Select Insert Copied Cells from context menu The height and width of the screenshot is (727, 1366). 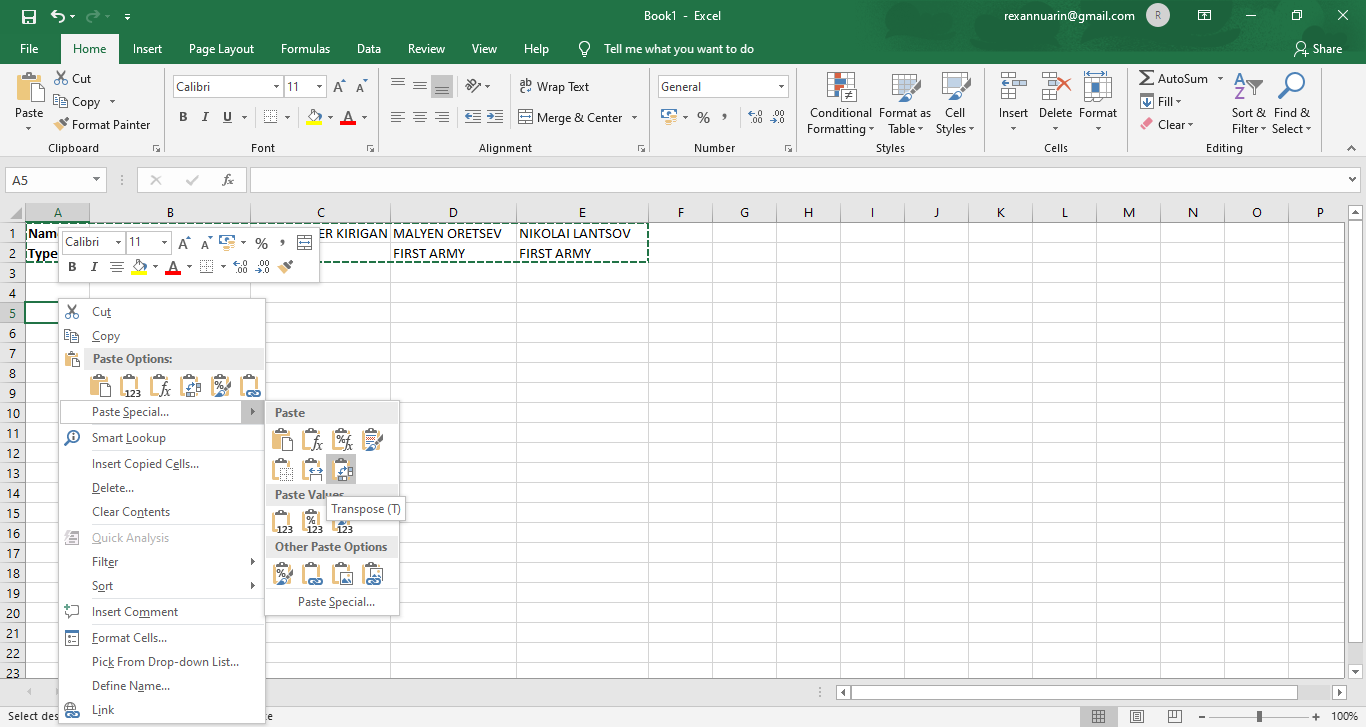(x=145, y=464)
